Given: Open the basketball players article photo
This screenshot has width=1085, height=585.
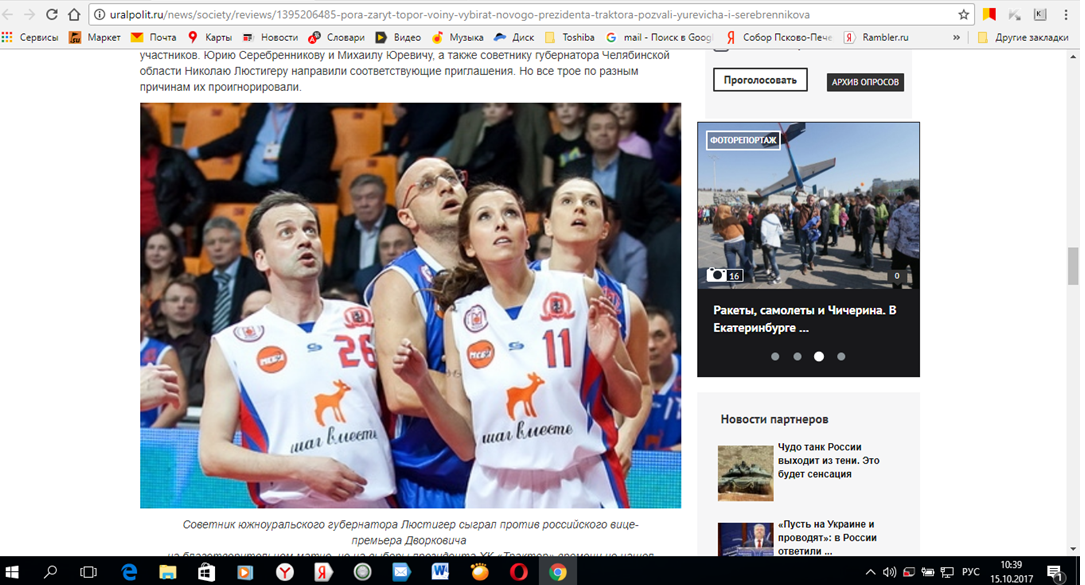Looking at the screenshot, I should [x=410, y=305].
